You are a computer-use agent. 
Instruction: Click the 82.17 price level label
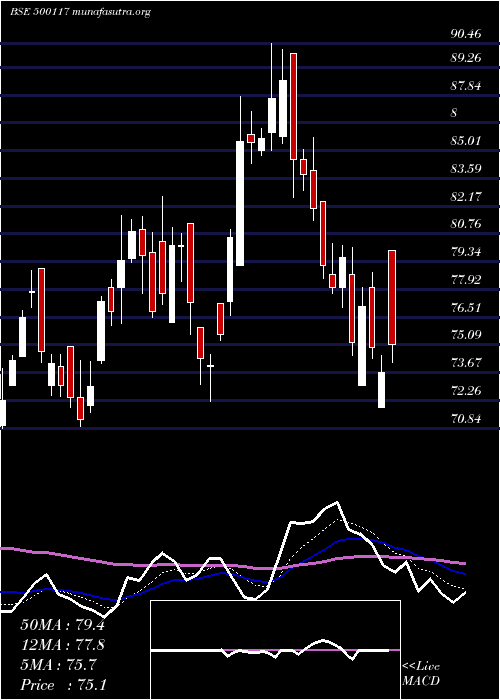[466, 196]
